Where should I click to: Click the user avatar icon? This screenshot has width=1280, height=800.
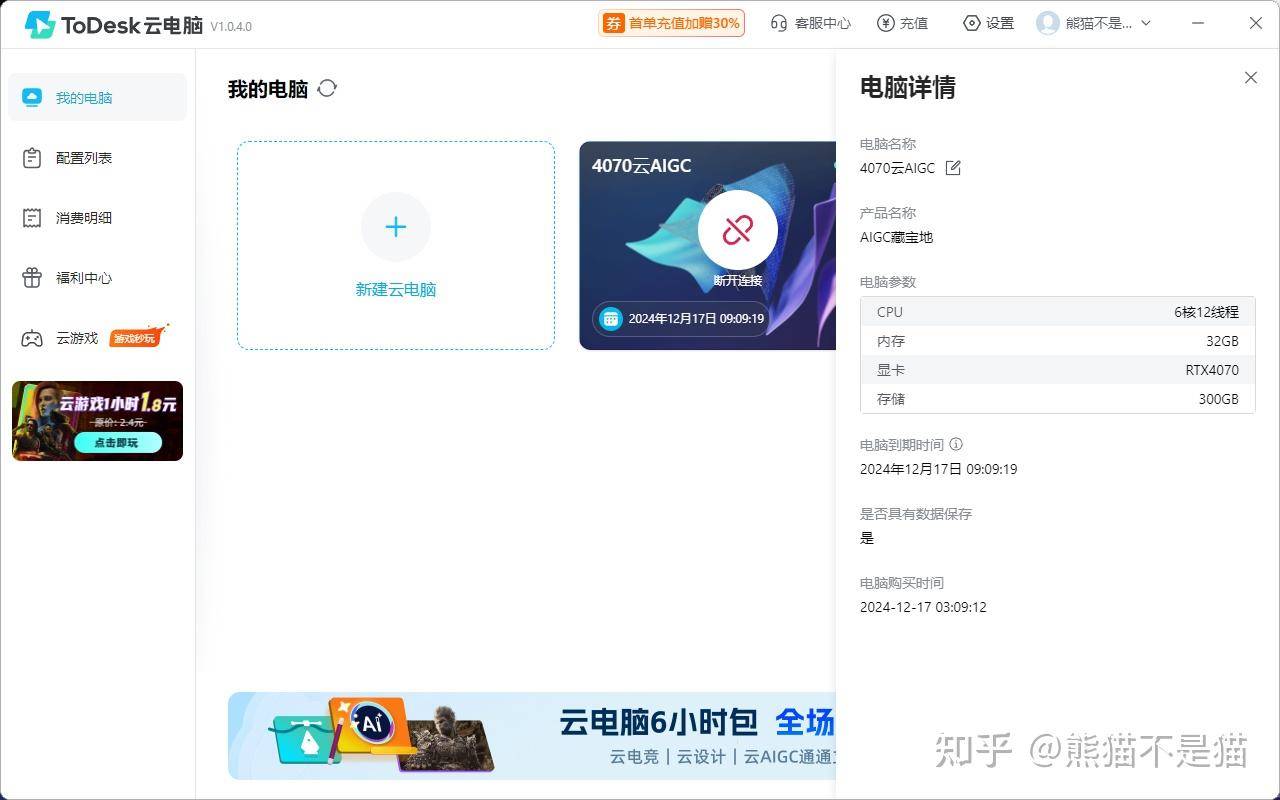1048,23
